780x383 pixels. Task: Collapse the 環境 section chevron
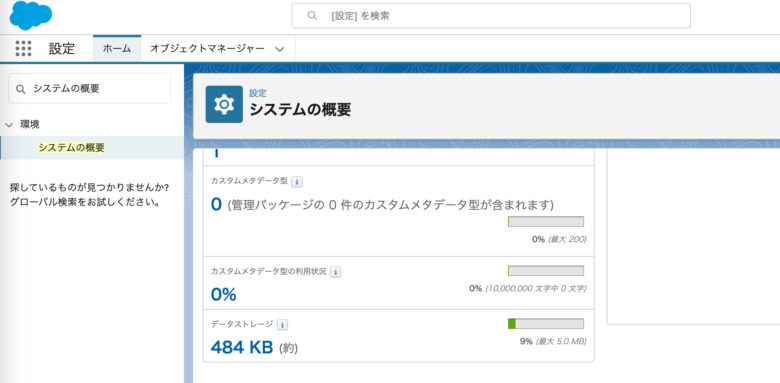click(8, 125)
